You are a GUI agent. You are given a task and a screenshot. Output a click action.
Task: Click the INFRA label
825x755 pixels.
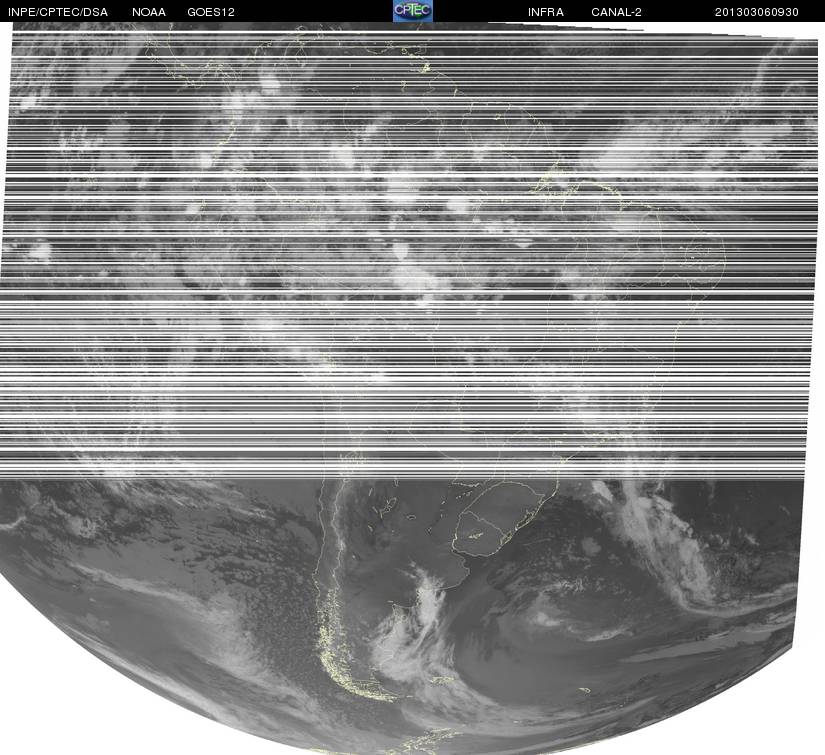pyautogui.click(x=546, y=12)
